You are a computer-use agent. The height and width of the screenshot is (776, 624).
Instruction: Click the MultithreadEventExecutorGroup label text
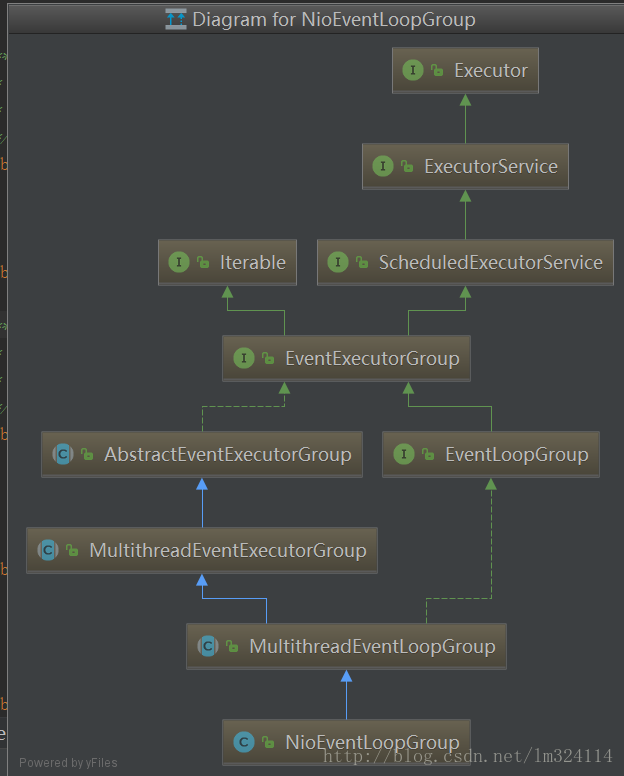point(228,550)
